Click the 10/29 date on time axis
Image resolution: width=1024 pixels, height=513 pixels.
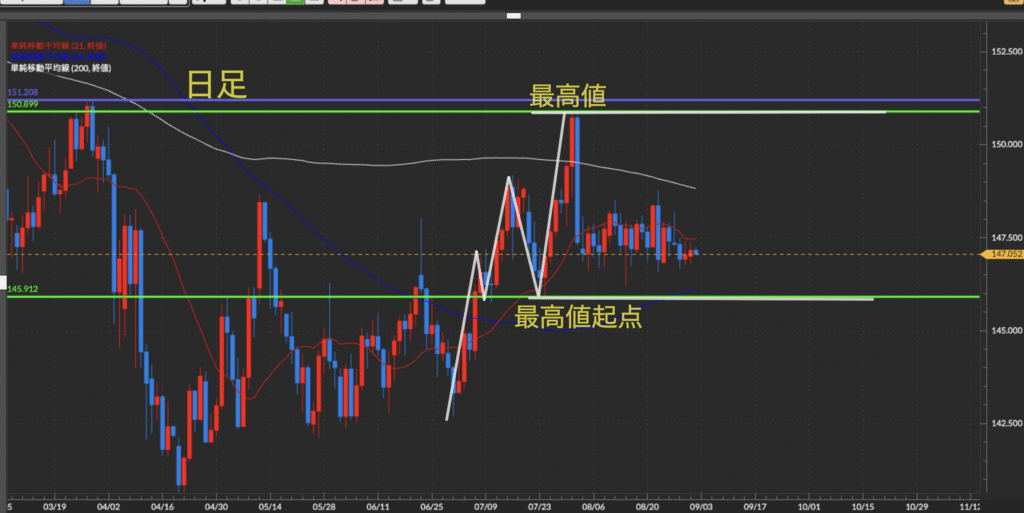pyautogui.click(x=916, y=506)
